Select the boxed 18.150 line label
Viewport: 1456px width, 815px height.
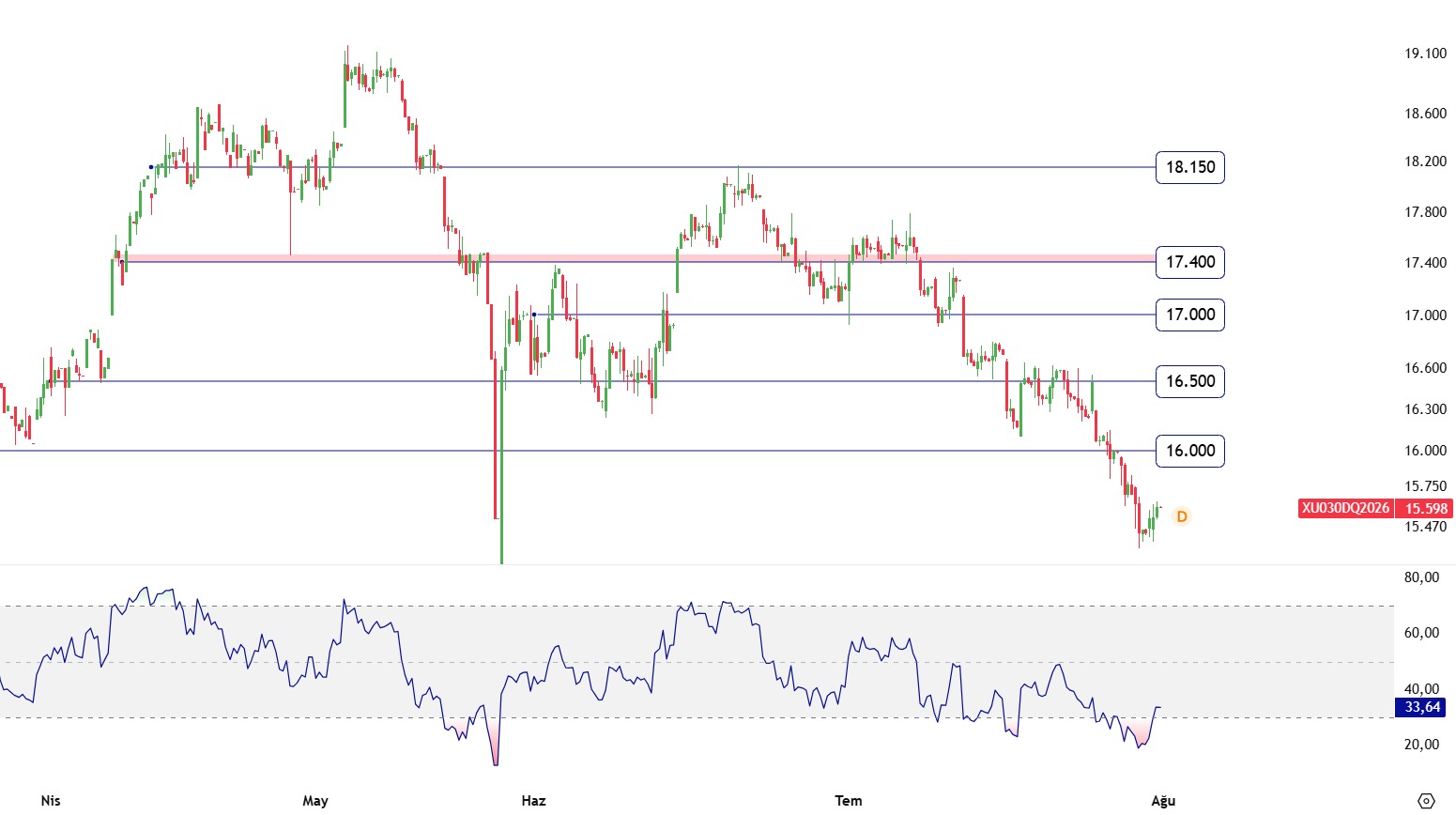[x=1190, y=167]
